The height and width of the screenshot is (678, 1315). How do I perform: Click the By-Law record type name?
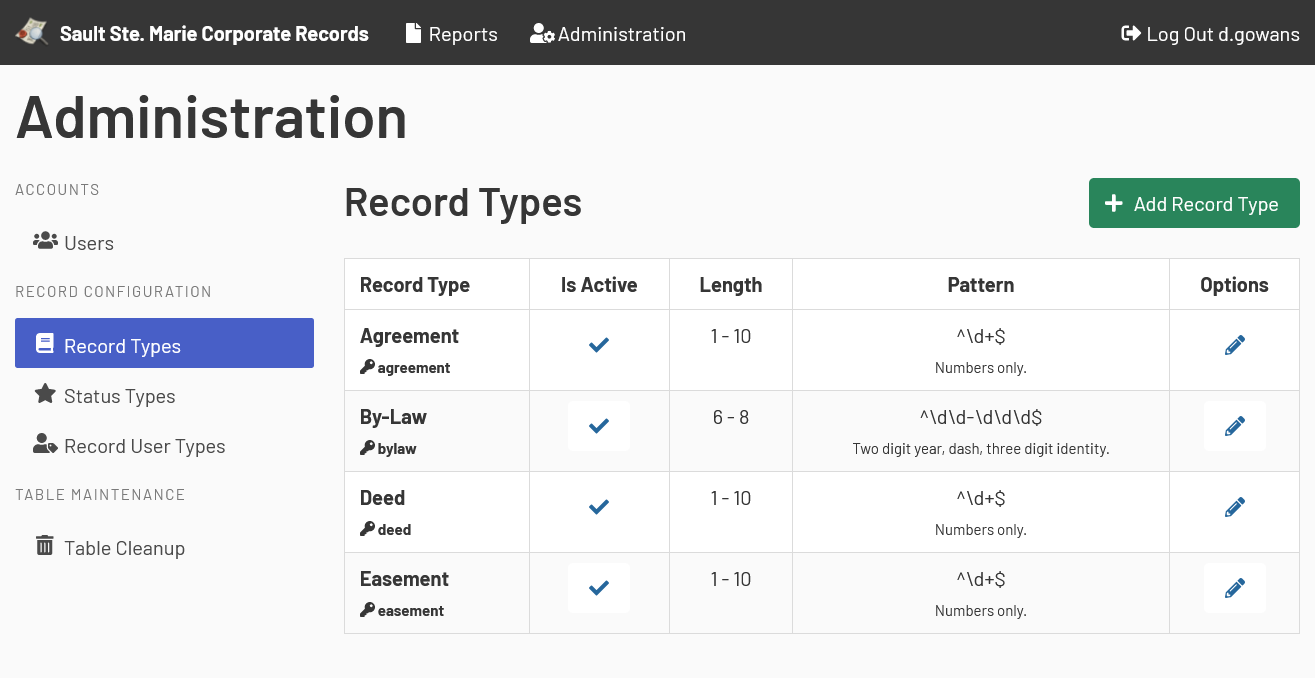(393, 417)
